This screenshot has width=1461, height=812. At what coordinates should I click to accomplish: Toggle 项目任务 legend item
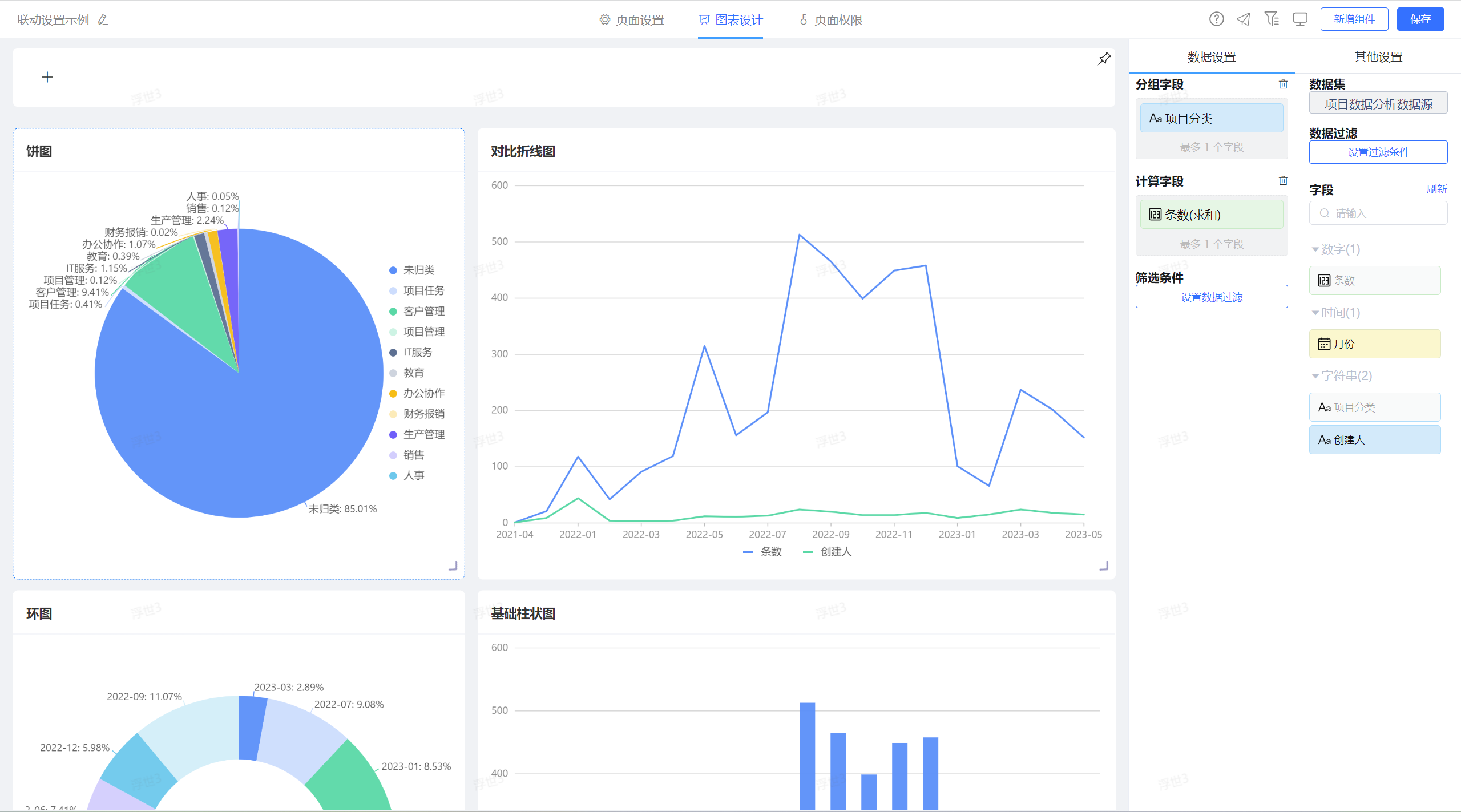pyautogui.click(x=417, y=290)
